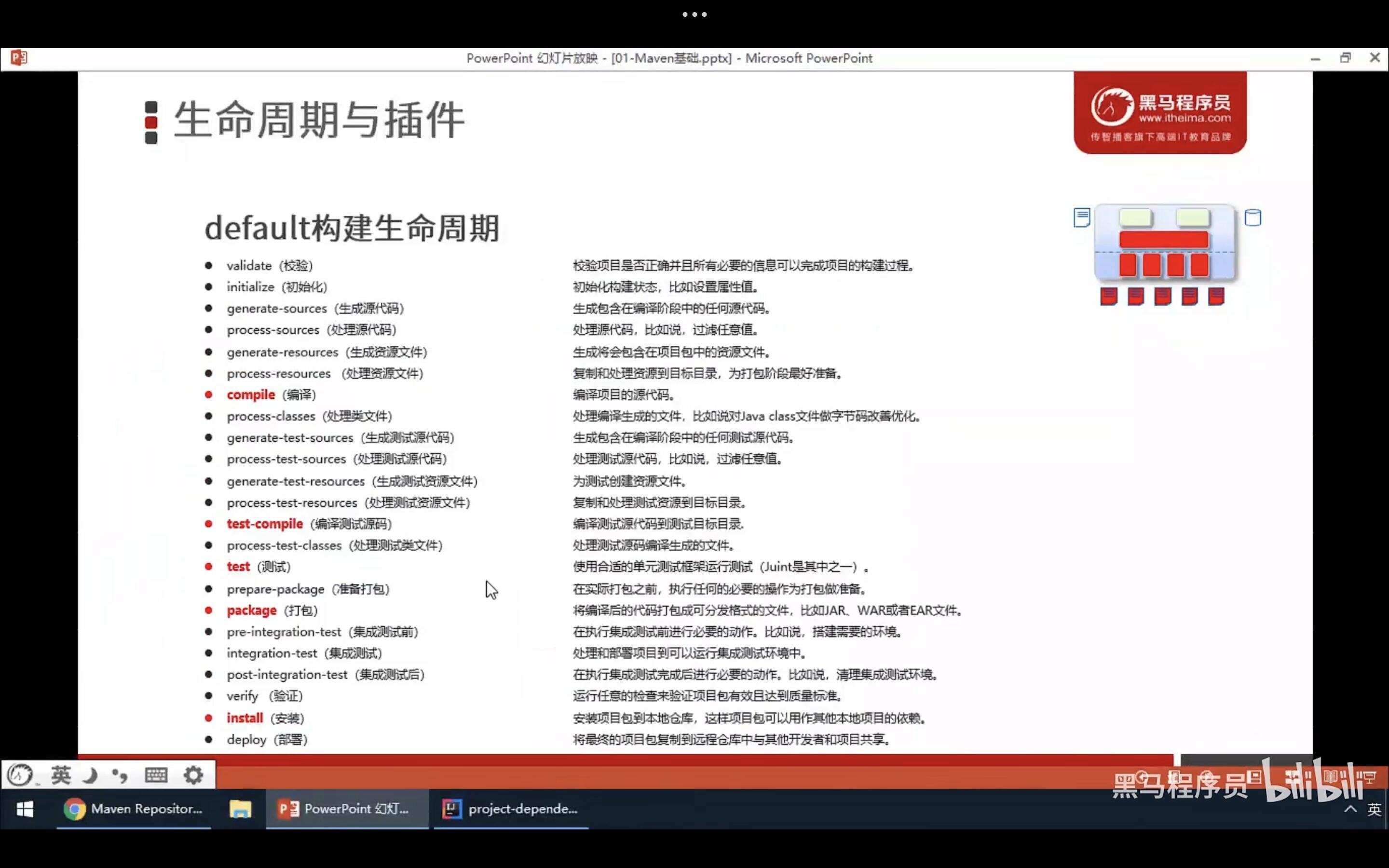Click the IME logo icon on input toolbar
This screenshot has height=868, width=1389.
coord(20,775)
